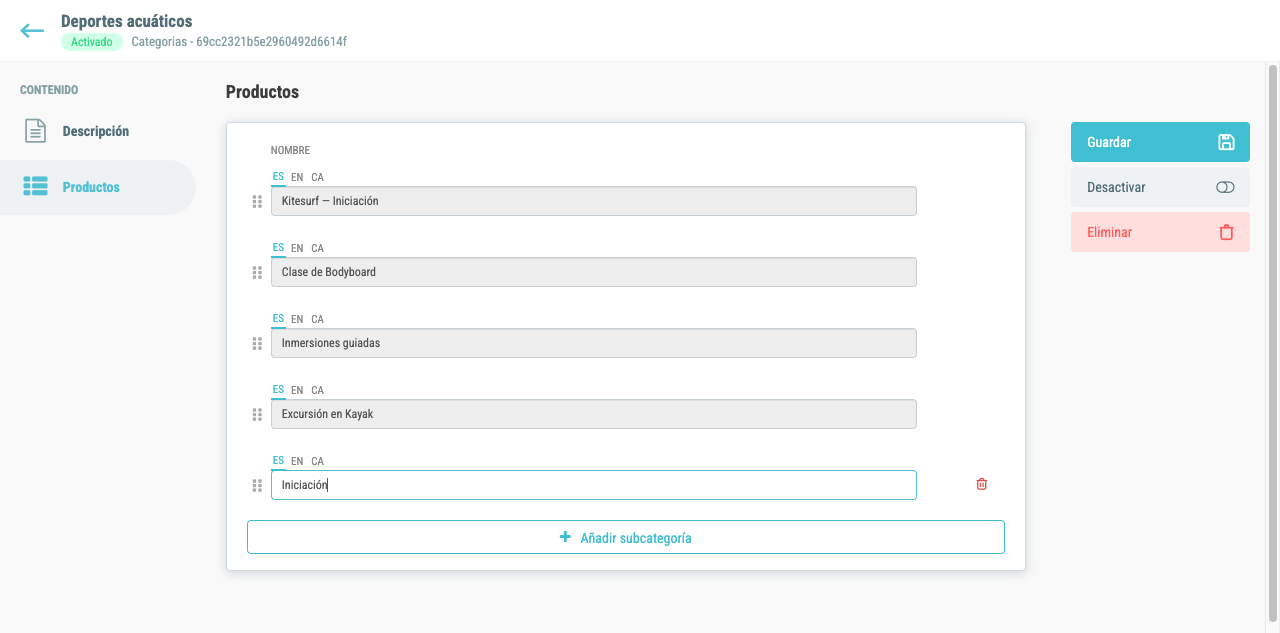Click the Kitesurf — Iniciación name field
The height and width of the screenshot is (633, 1280).
point(594,201)
